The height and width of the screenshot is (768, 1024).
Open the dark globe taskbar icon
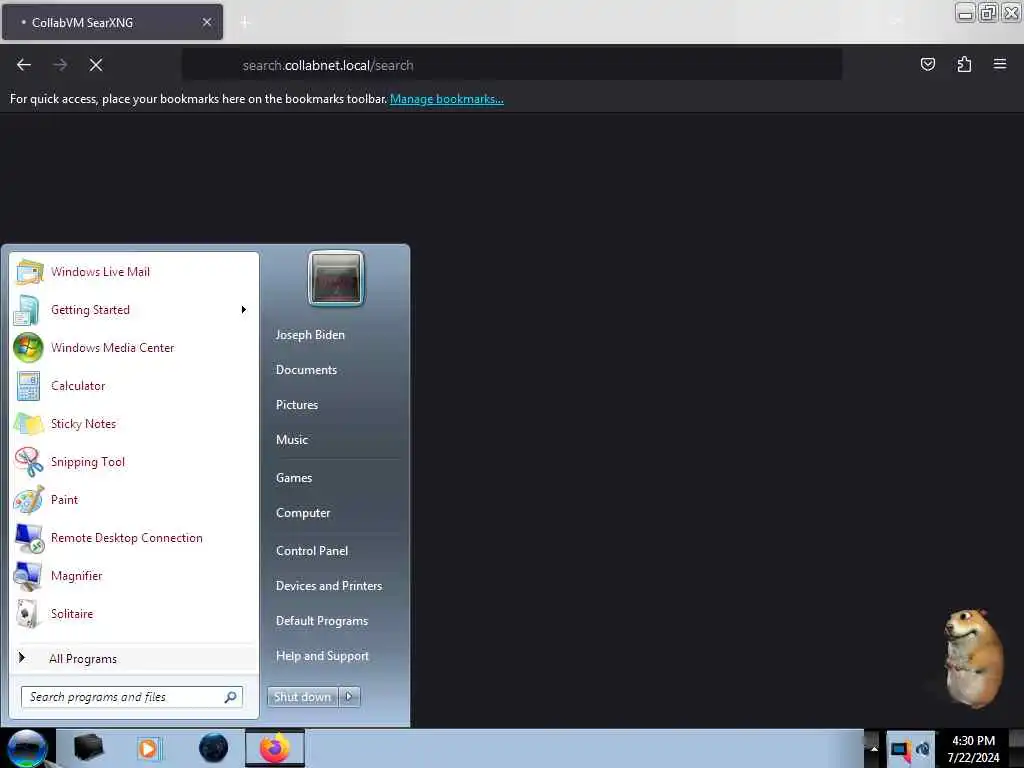point(213,748)
